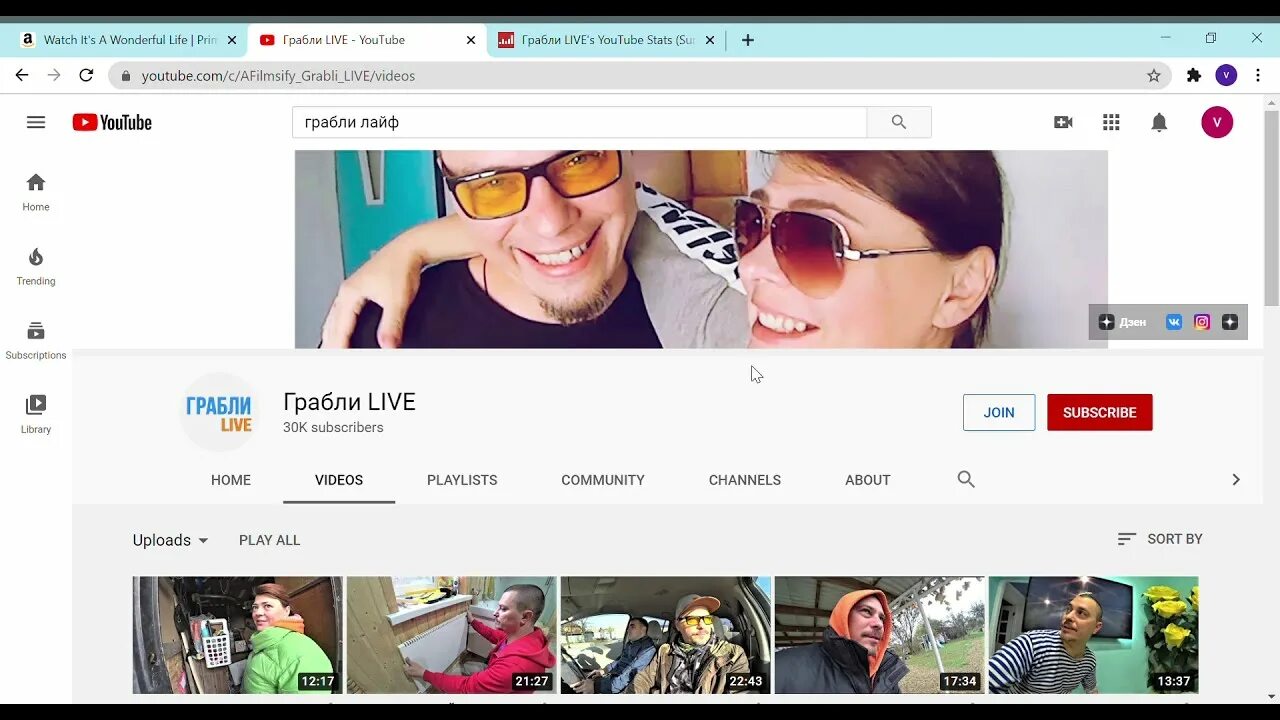Open the About tab
The image size is (1280, 720).
(868, 480)
